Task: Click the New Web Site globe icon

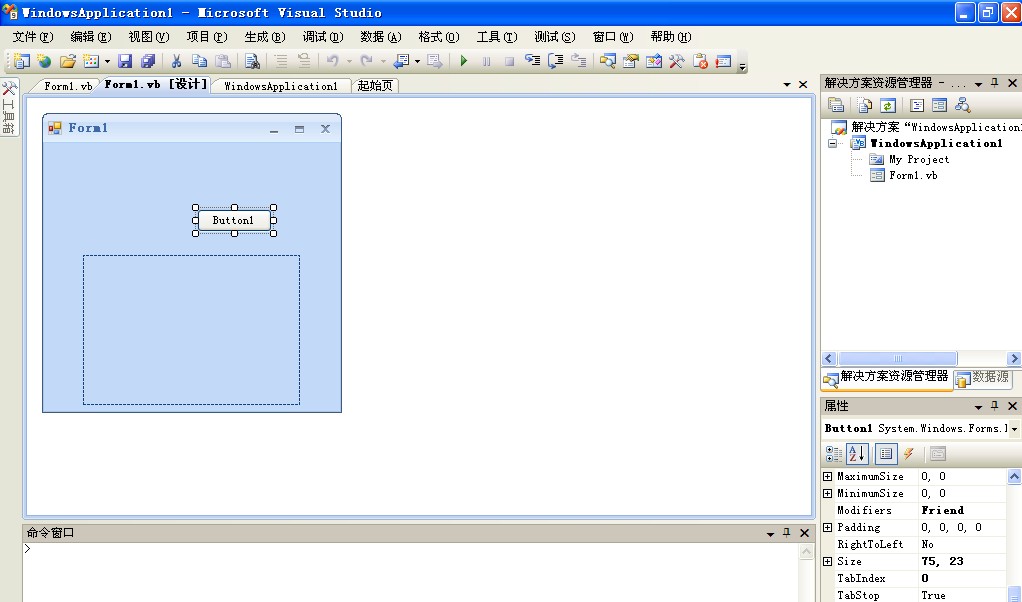Action: click(x=44, y=61)
